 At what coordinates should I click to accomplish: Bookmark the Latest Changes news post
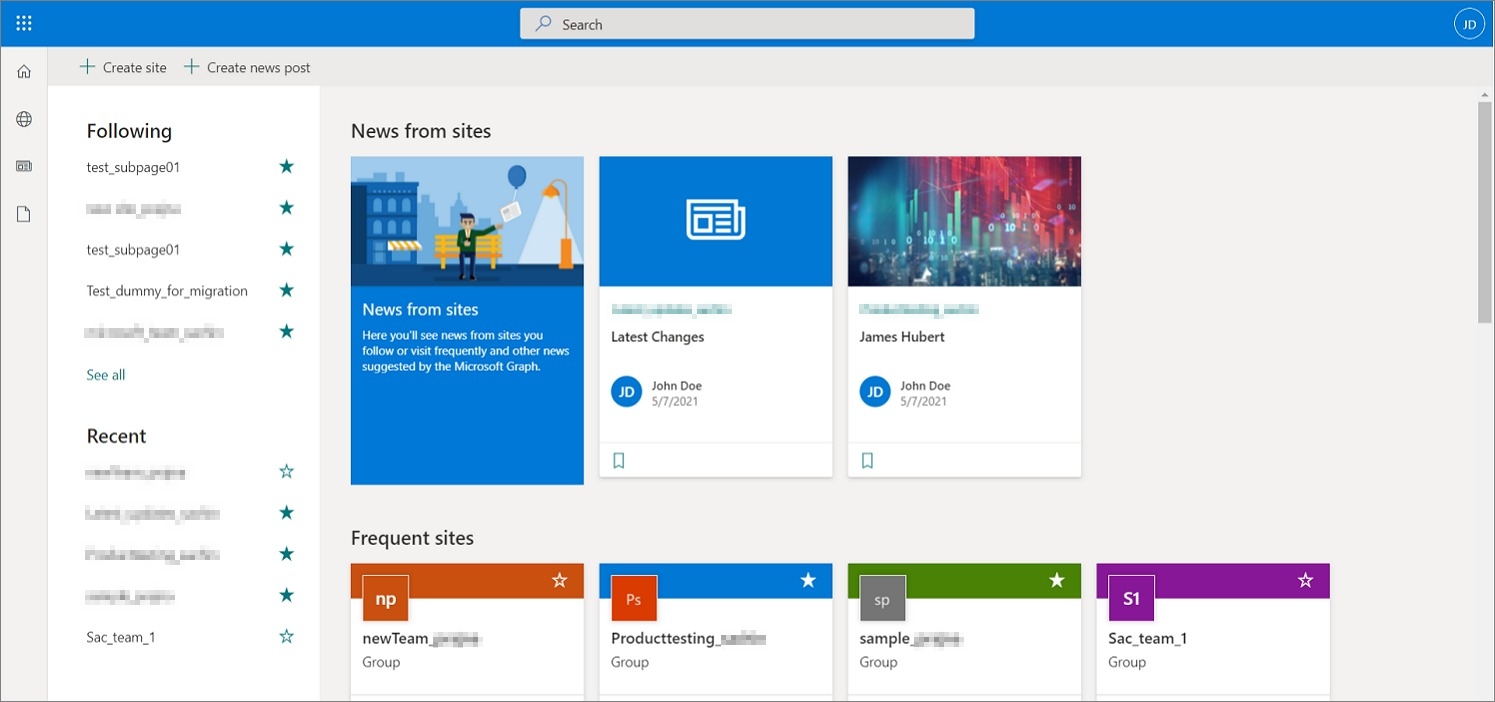[x=618, y=459]
